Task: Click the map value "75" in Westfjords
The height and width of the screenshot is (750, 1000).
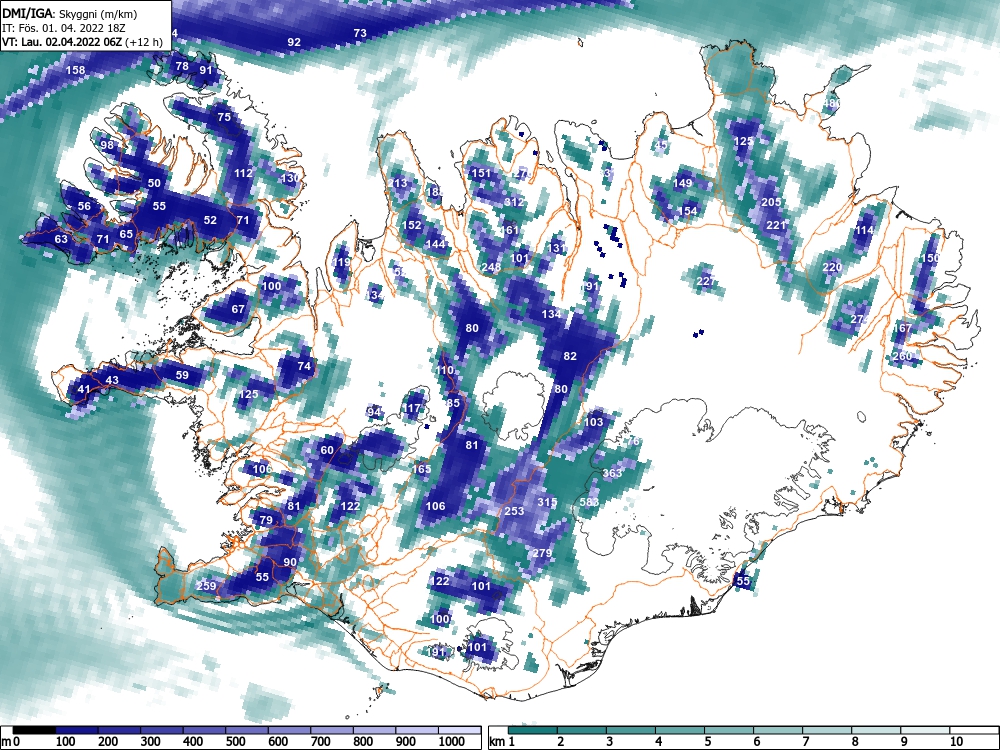Action: pos(224,117)
